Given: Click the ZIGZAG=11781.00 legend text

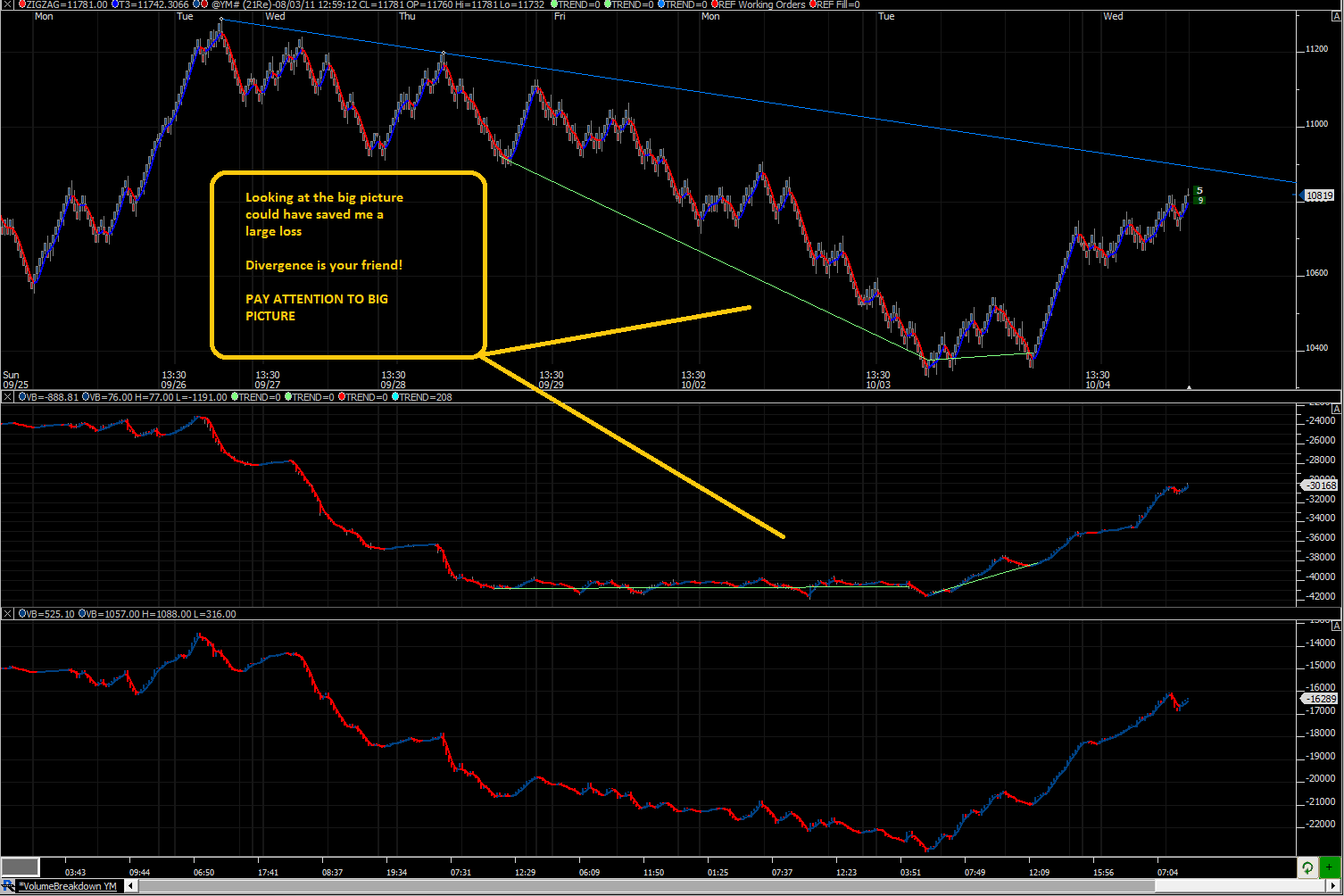Looking at the screenshot, I should [67, 4].
